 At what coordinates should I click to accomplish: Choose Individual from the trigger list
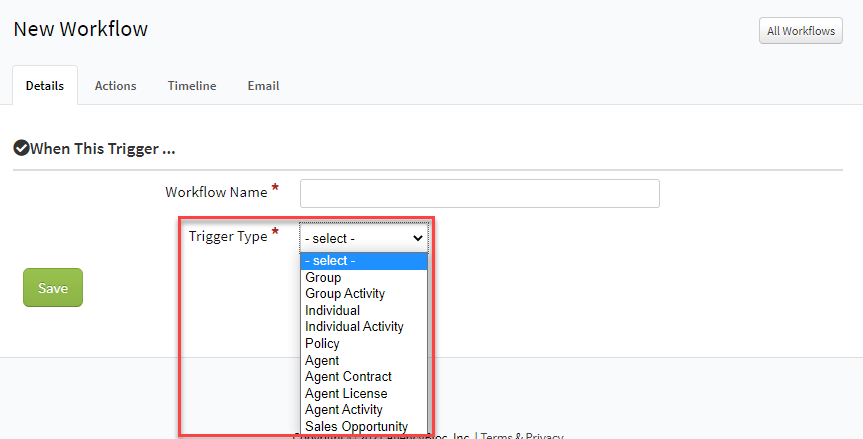pos(364,310)
